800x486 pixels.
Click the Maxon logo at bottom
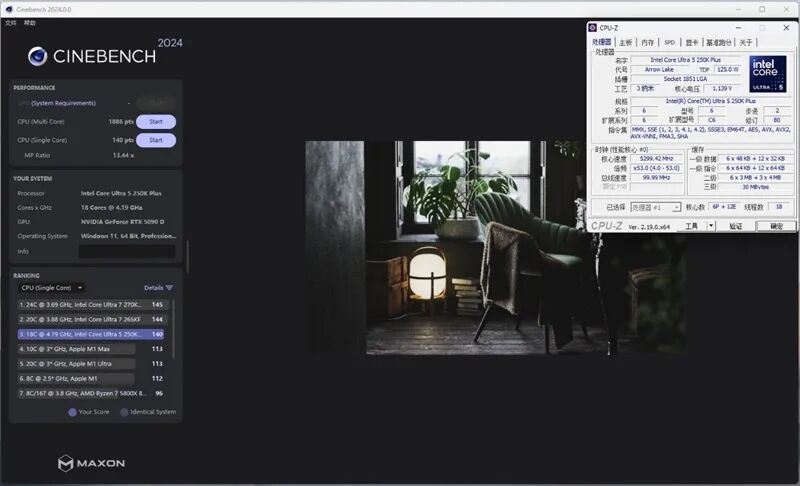(91, 463)
